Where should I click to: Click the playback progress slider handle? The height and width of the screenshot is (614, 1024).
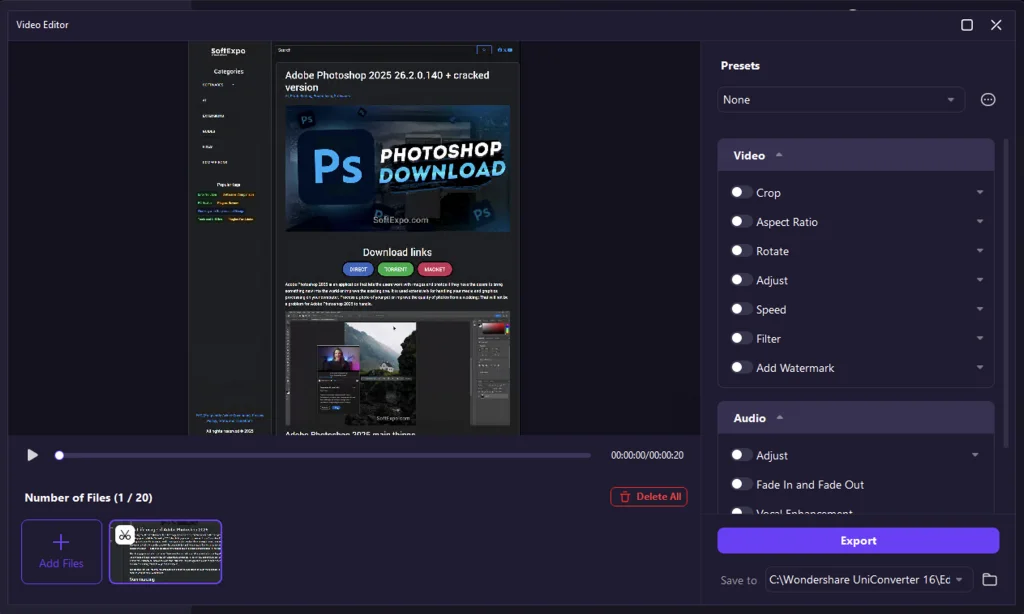[x=59, y=455]
